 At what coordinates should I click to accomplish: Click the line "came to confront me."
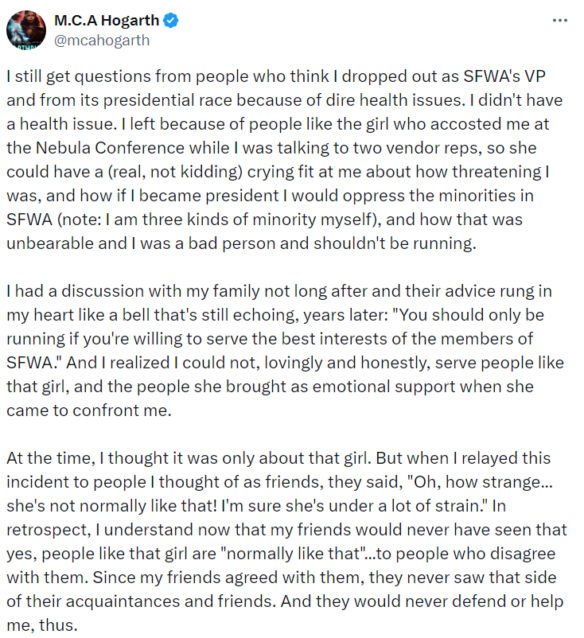pos(89,411)
